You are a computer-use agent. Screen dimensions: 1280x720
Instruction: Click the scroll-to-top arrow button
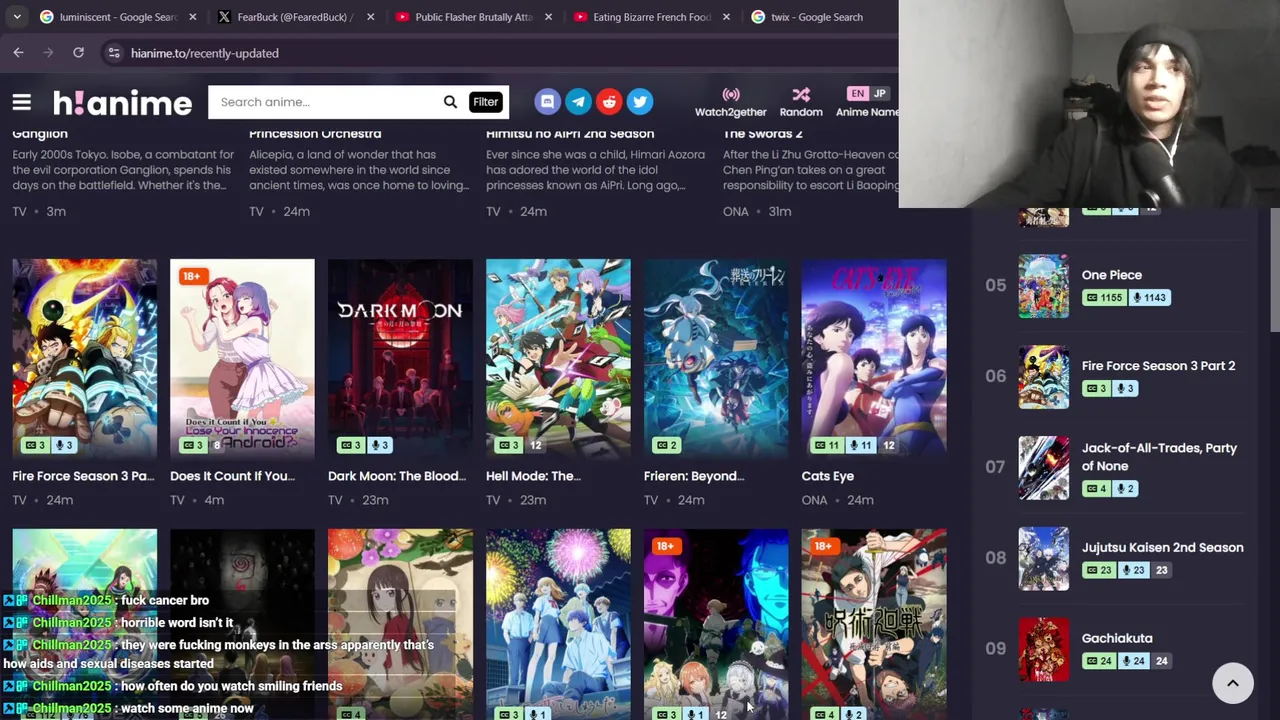tap(1233, 683)
